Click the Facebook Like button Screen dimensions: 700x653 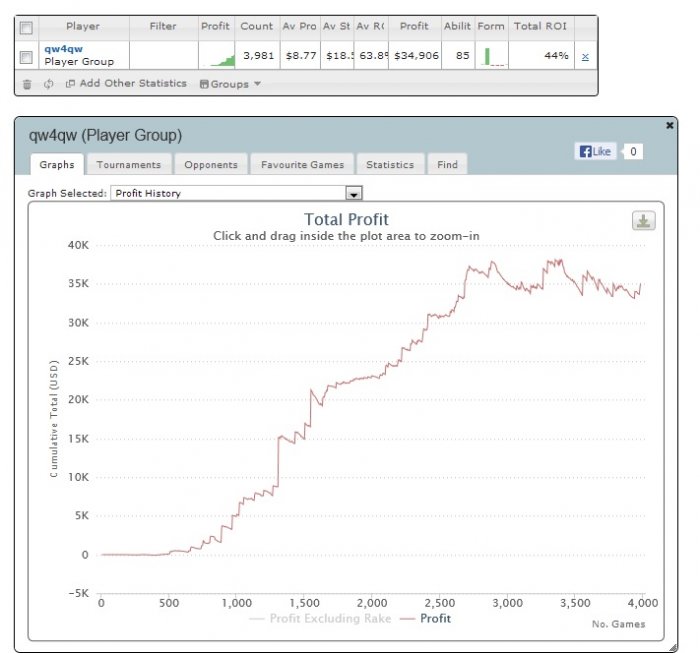point(595,151)
